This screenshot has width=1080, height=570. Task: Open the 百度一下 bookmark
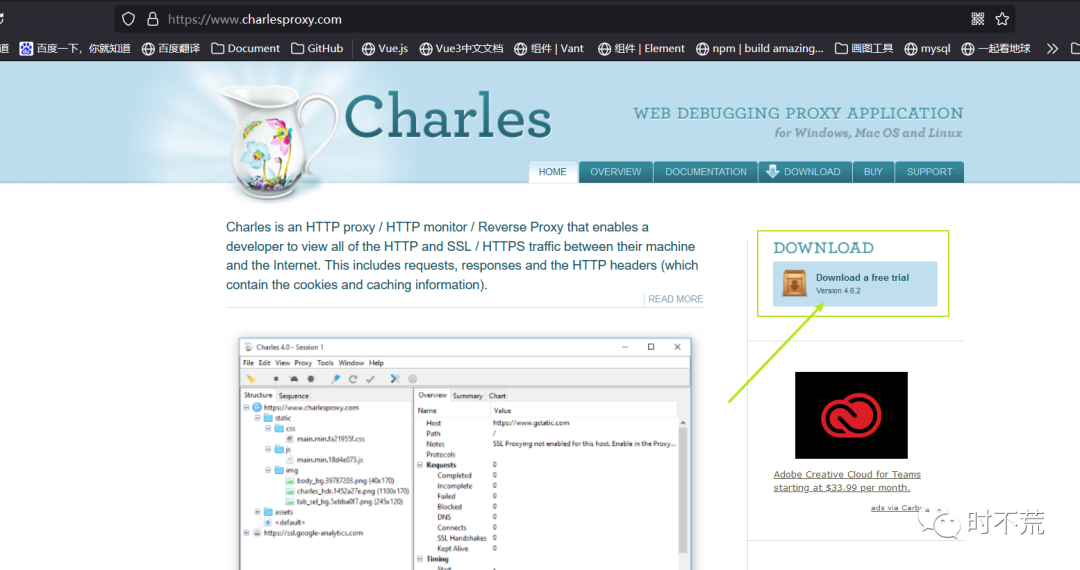75,48
